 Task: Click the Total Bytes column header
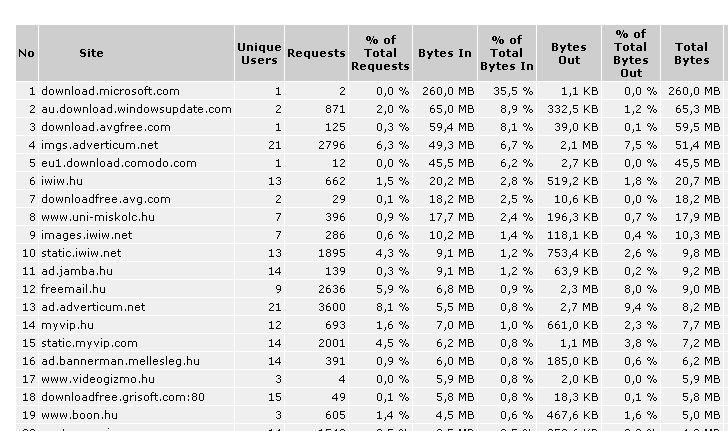coord(692,53)
